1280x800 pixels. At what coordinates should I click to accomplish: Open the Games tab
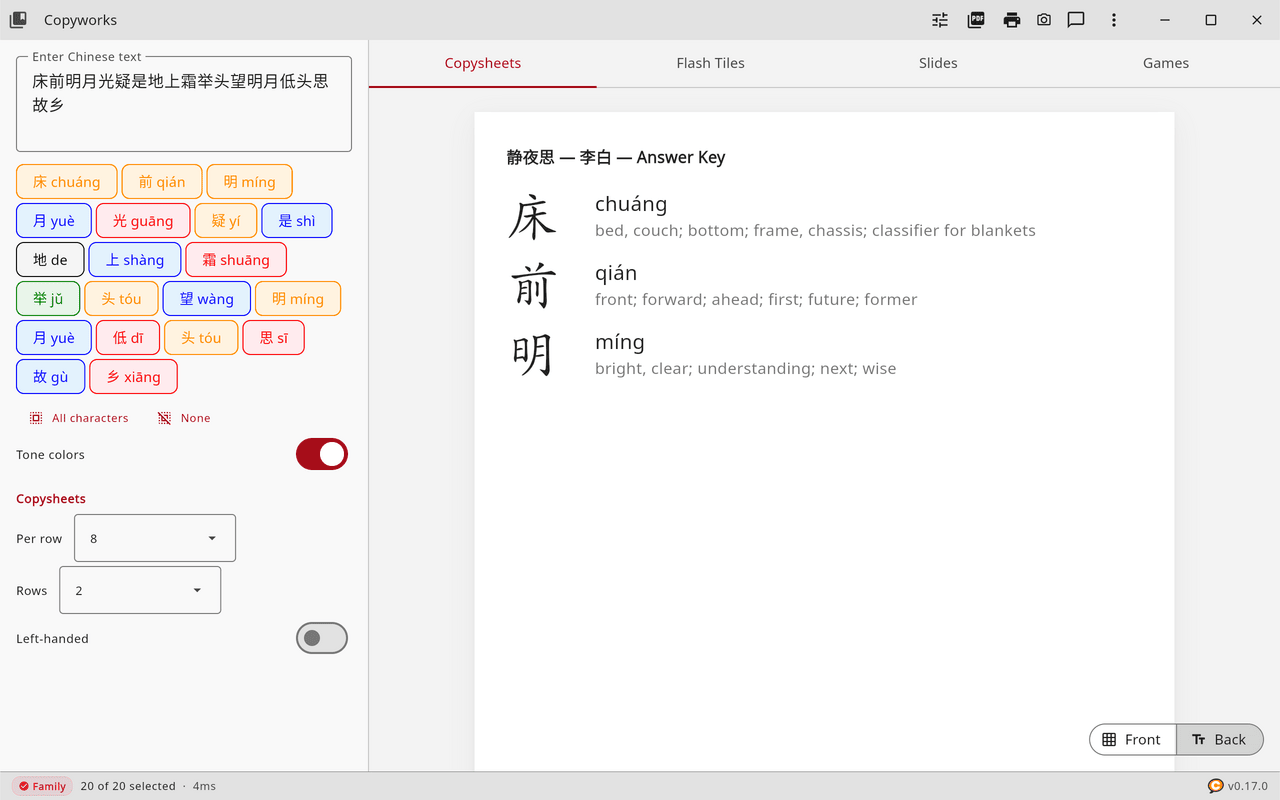tap(1166, 63)
